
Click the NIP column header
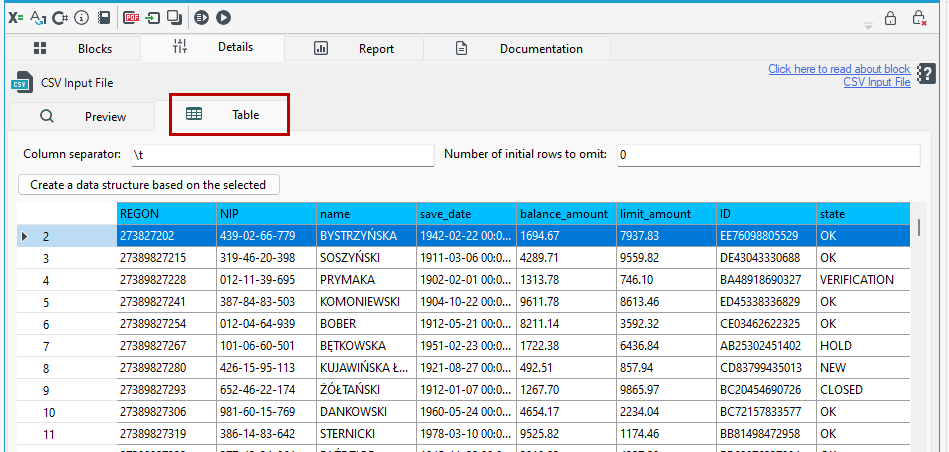267,214
